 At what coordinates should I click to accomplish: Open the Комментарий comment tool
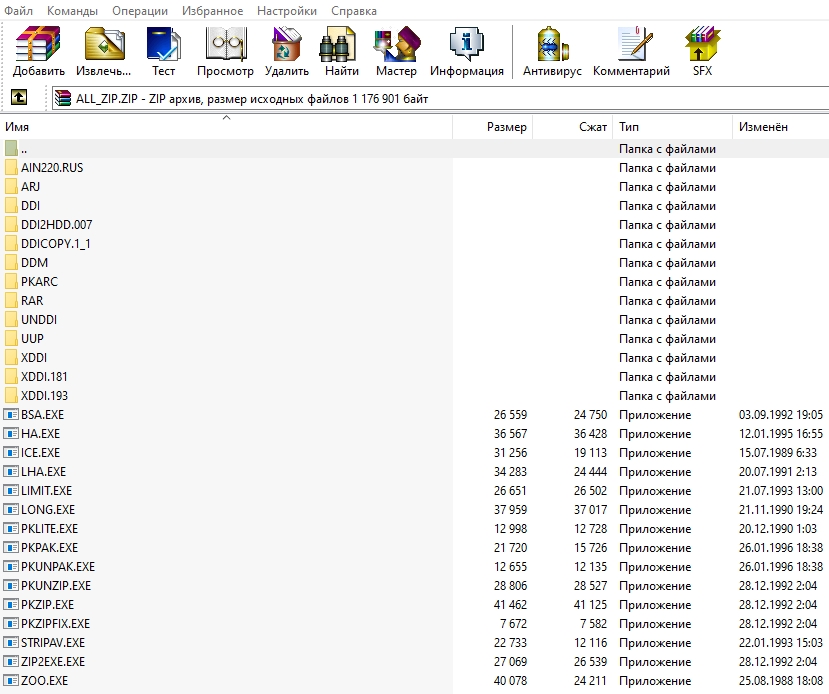tap(631, 51)
